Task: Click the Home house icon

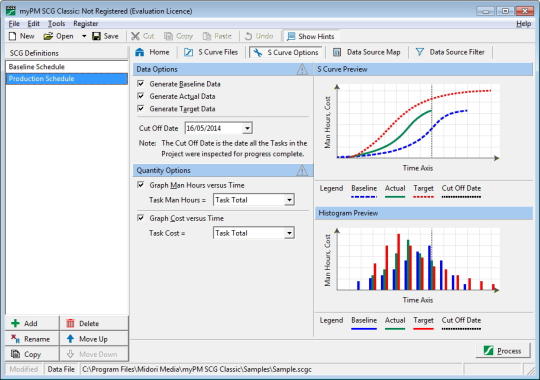Action: tap(140, 52)
